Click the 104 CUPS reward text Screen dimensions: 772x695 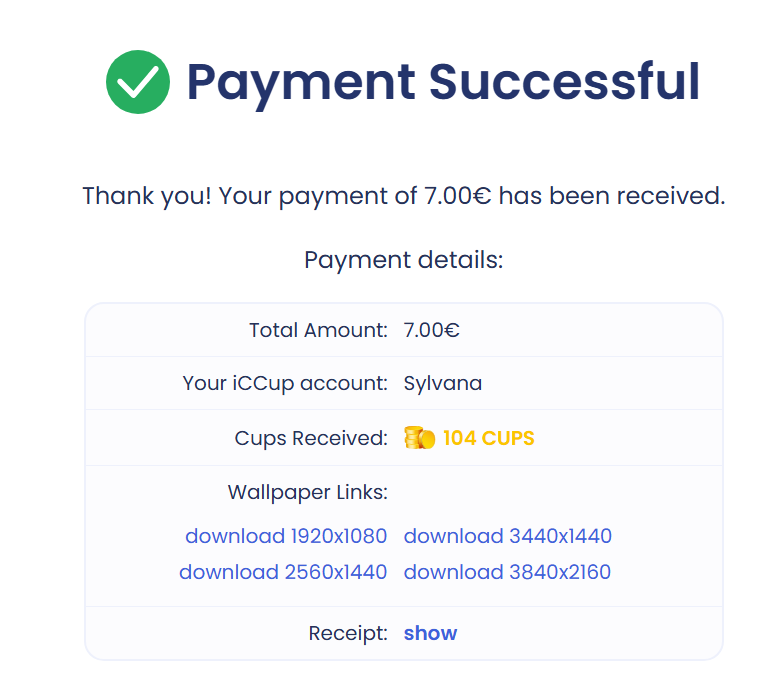pos(488,438)
